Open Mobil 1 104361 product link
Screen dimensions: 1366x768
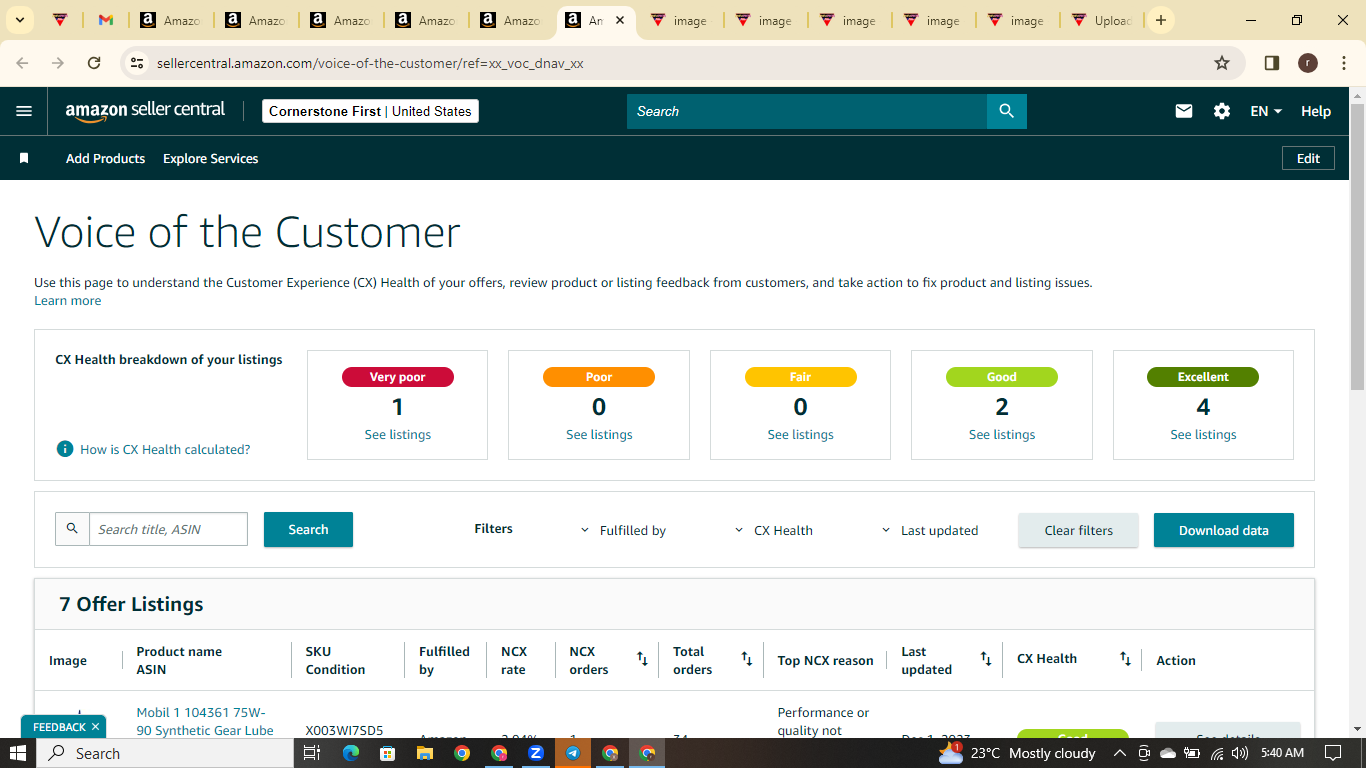[x=205, y=721]
